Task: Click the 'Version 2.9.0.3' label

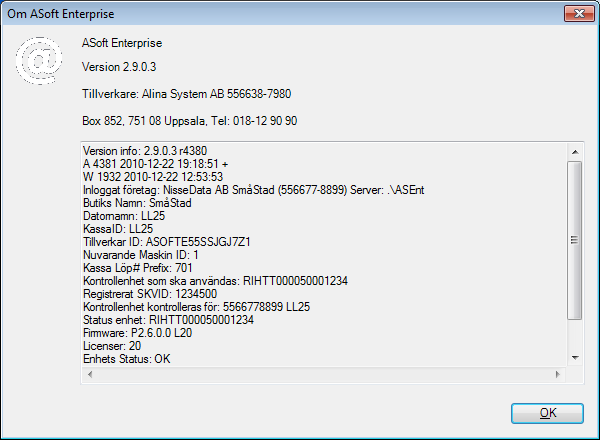Action: [119, 67]
